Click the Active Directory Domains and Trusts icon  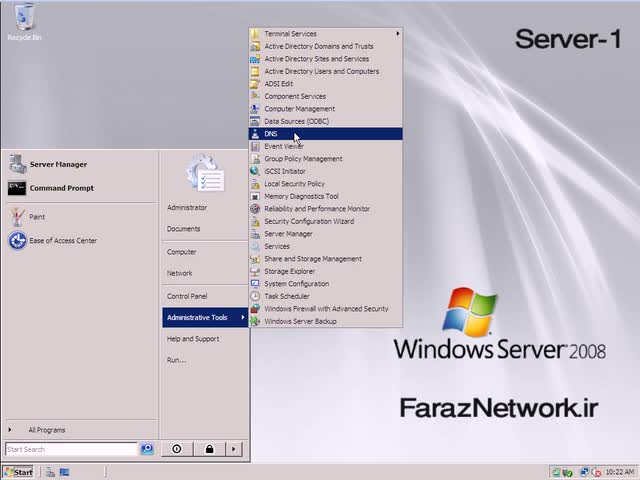[255, 46]
